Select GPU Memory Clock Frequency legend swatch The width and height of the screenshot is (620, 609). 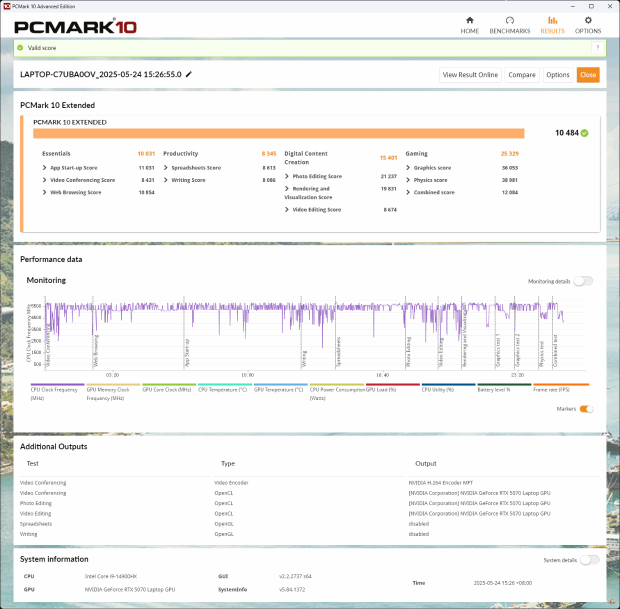coord(113,384)
